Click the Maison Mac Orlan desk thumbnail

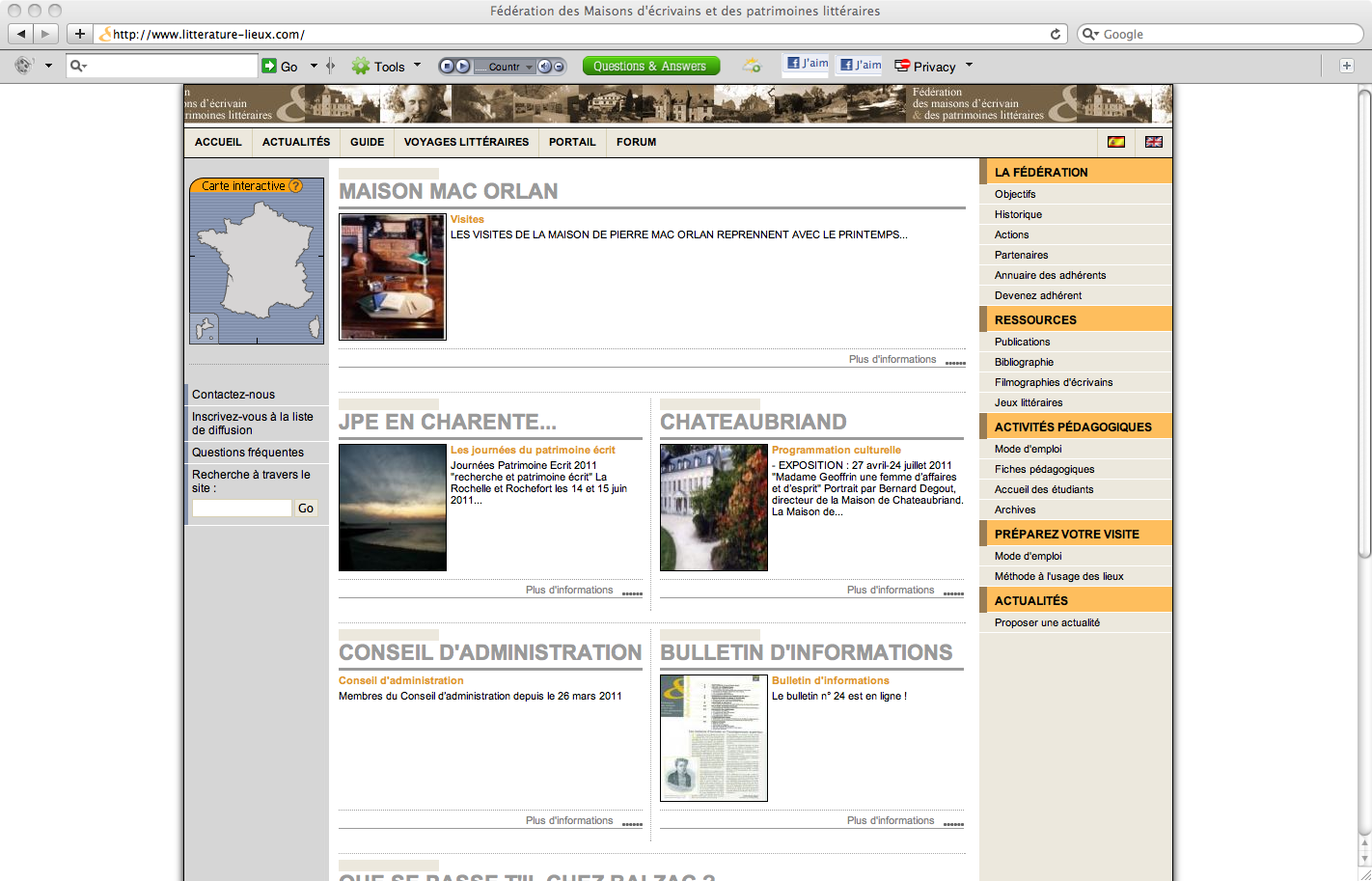(393, 277)
